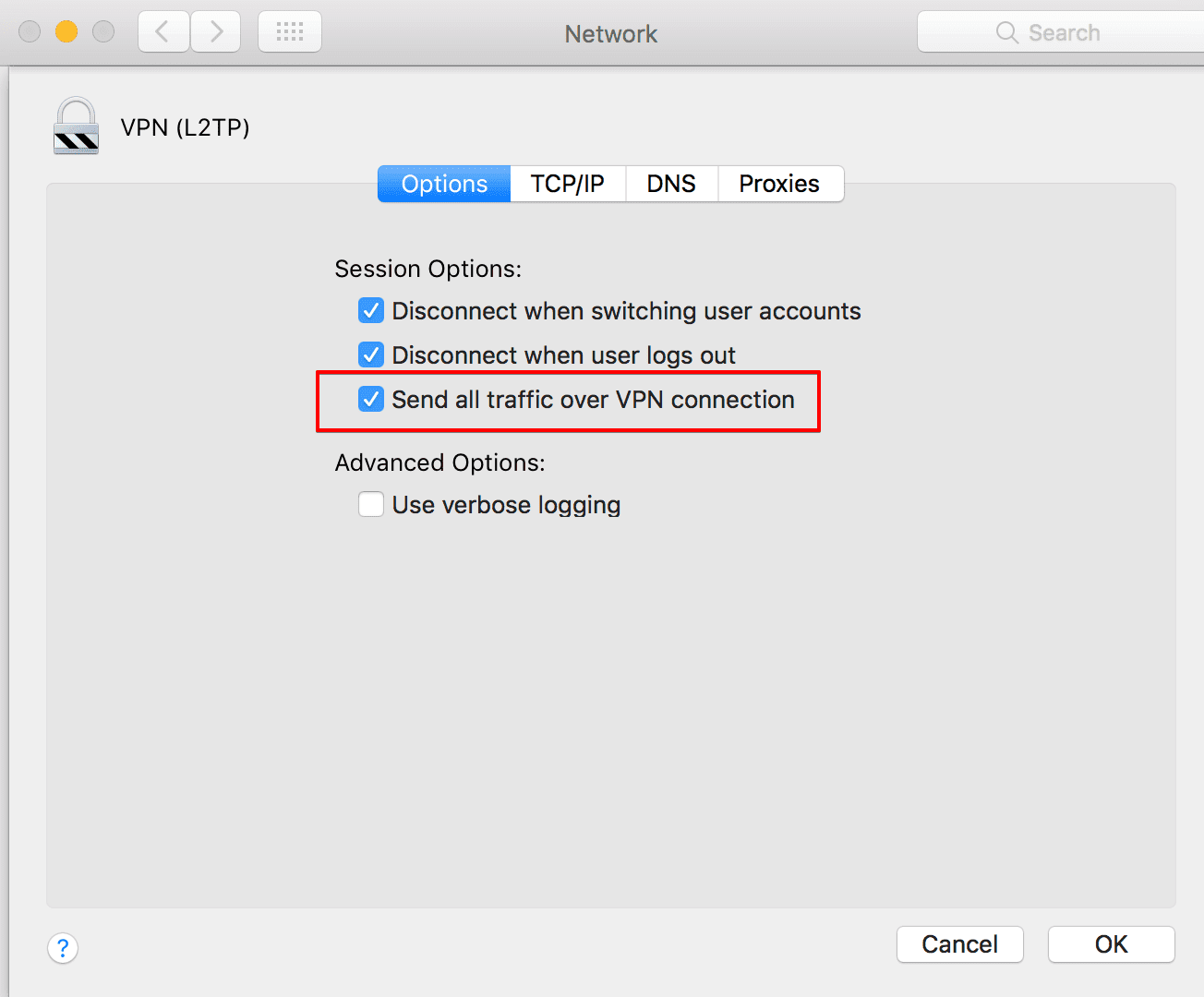The height and width of the screenshot is (997, 1204).
Task: Go to the Proxies tab
Action: [x=779, y=184]
